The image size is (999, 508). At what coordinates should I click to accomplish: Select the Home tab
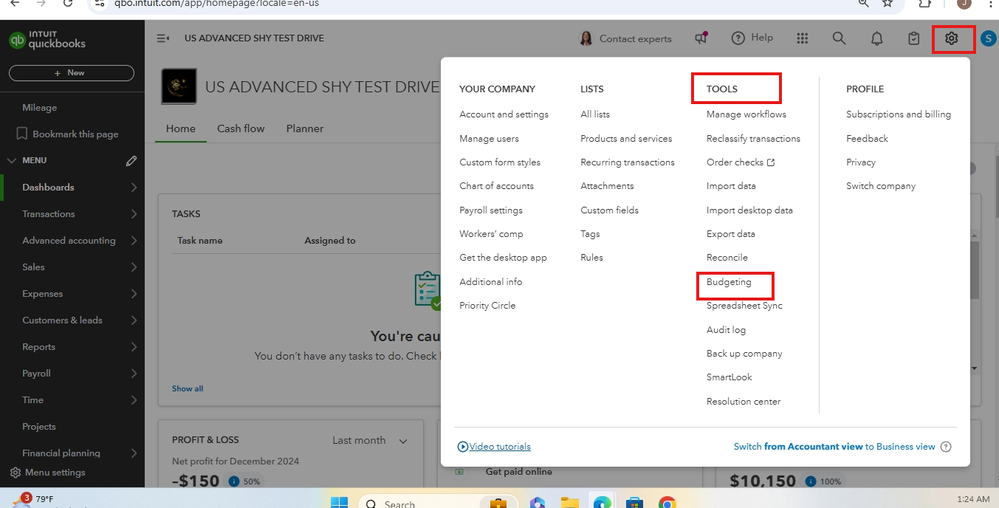pos(181,129)
